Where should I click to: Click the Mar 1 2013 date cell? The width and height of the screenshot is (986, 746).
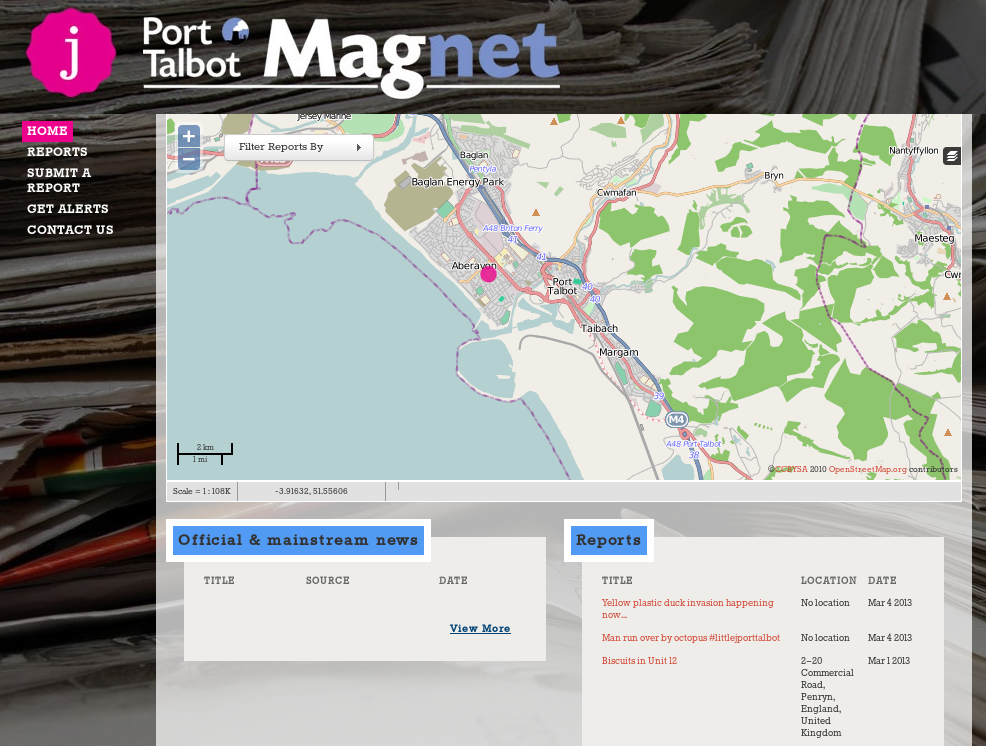point(889,660)
